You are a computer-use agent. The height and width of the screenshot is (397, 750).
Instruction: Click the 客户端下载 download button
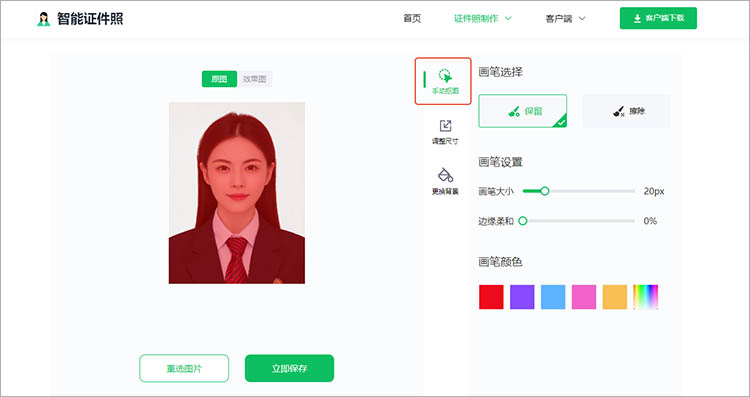658,18
